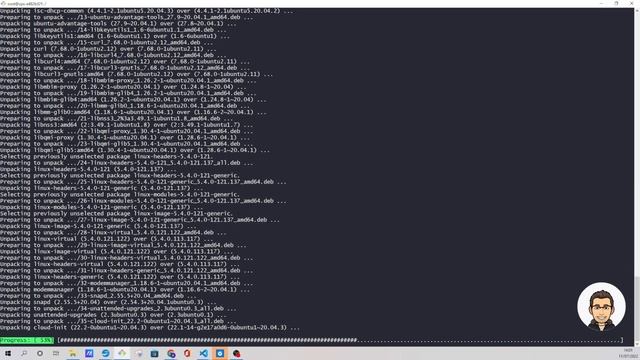Click the apt hash progress bar
Viewport: 640px width, 360px height.
click(x=340, y=340)
